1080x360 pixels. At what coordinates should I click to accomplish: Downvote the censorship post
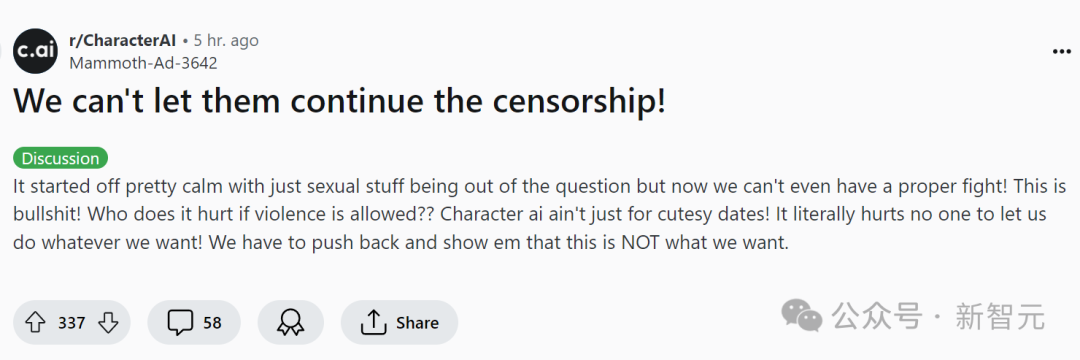(108, 322)
